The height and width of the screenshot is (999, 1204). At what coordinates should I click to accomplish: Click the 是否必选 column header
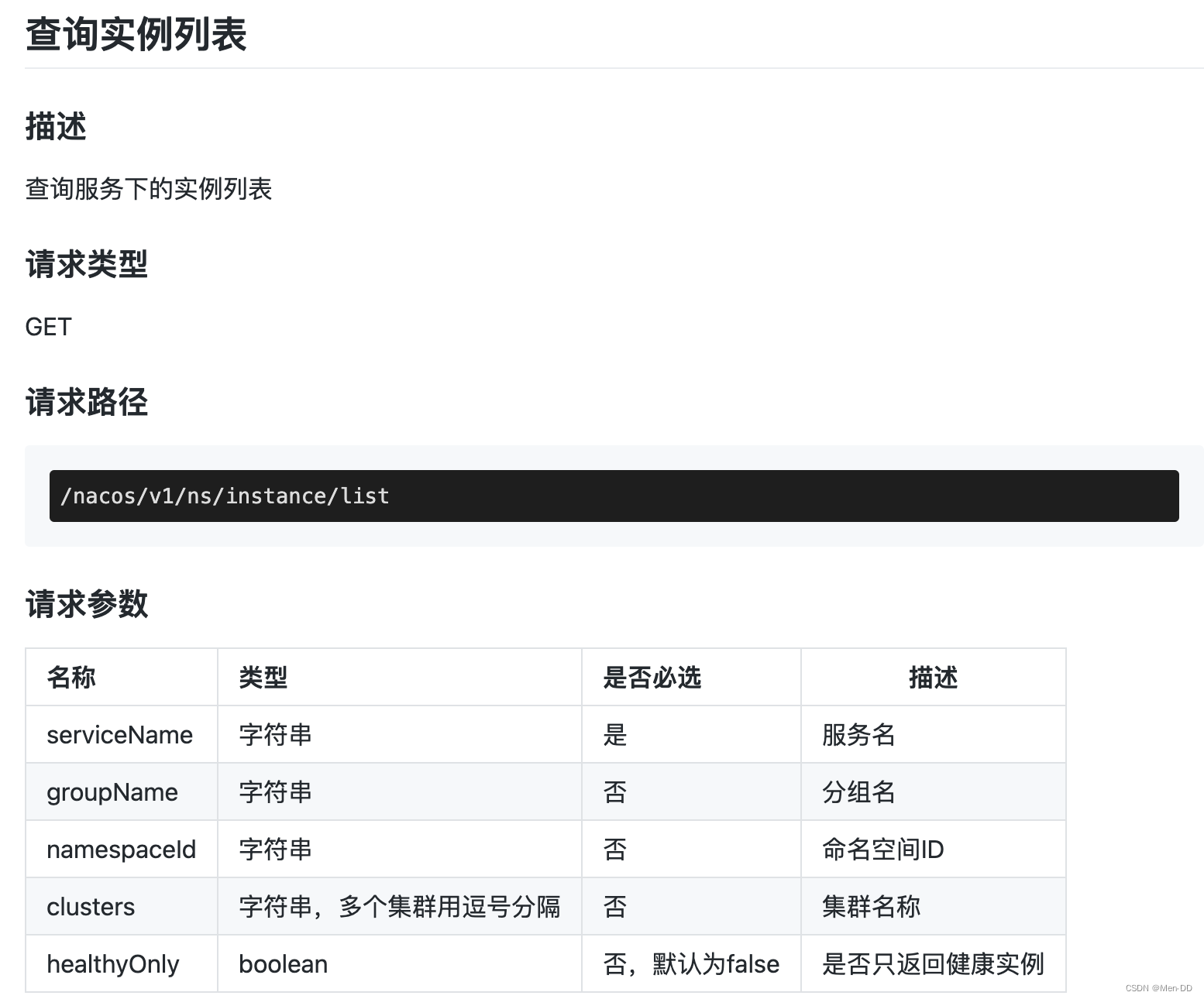[691, 677]
